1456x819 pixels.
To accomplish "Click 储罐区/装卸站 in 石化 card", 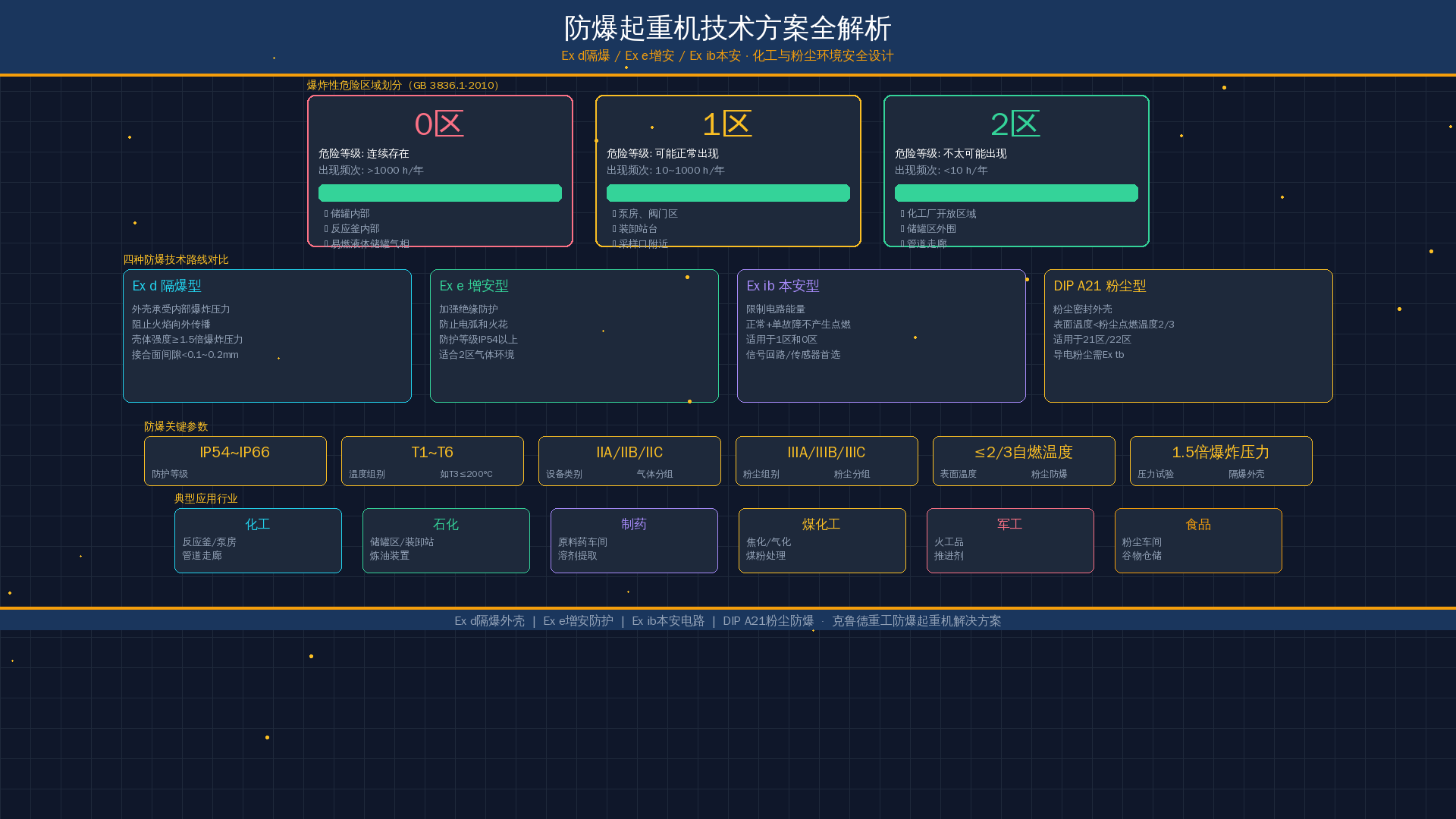I will pos(402,542).
